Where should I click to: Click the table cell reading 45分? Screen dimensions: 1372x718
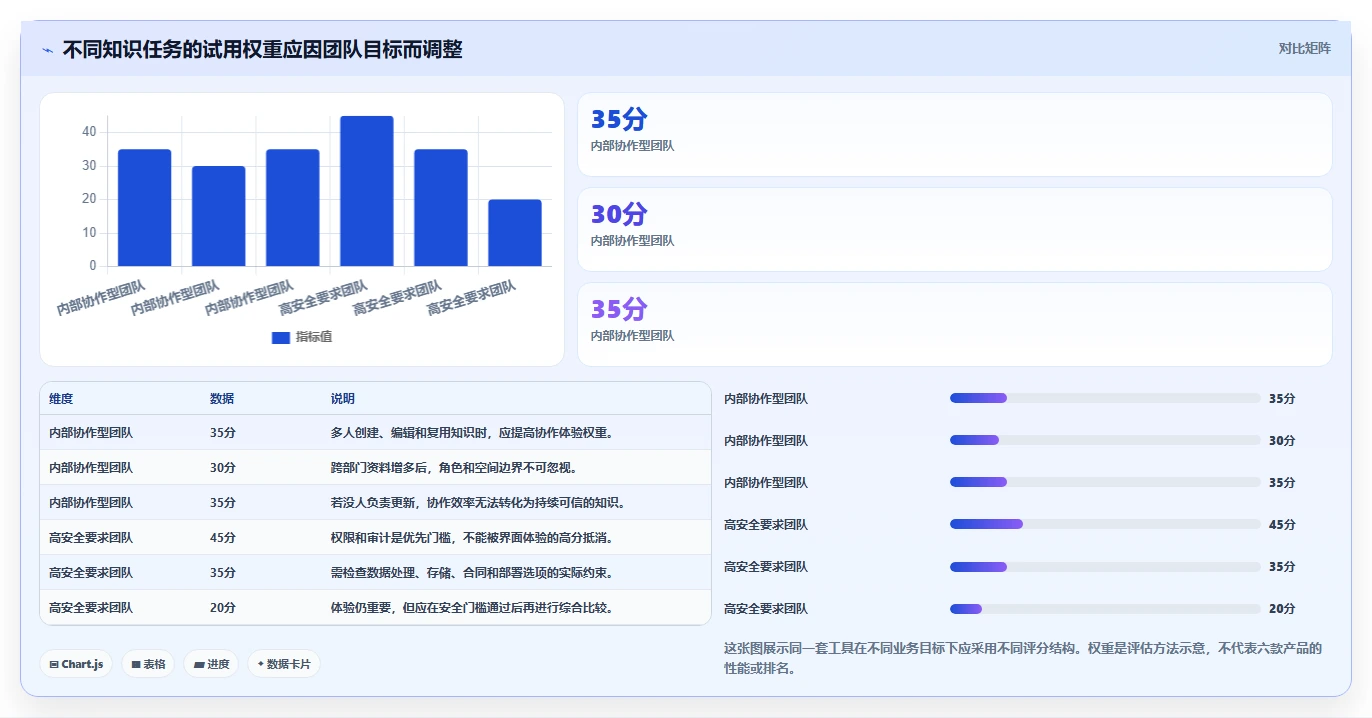click(x=223, y=538)
